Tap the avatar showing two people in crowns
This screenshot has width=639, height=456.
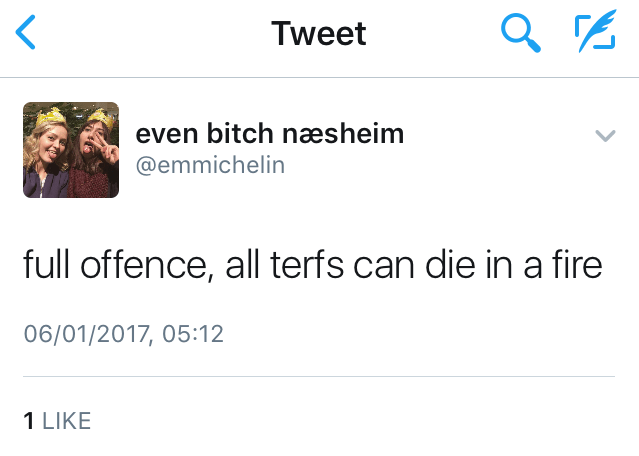click(71, 149)
